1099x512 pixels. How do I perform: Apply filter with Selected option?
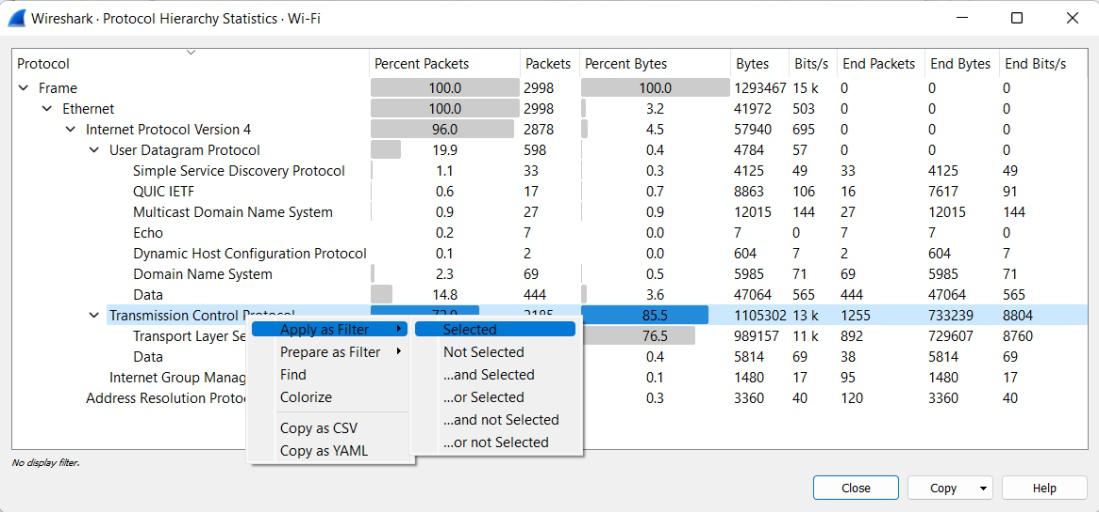pyautogui.click(x=495, y=330)
